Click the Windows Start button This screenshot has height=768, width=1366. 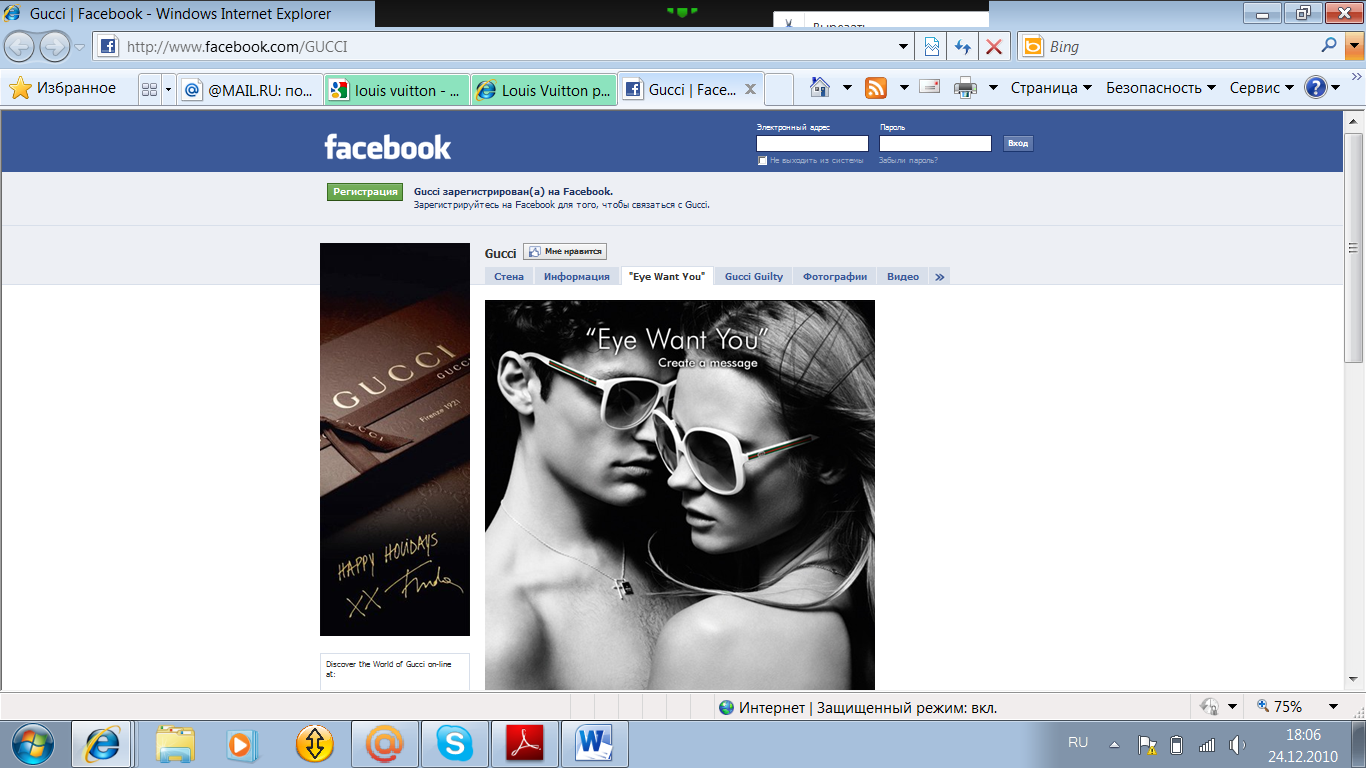pyautogui.click(x=31, y=744)
